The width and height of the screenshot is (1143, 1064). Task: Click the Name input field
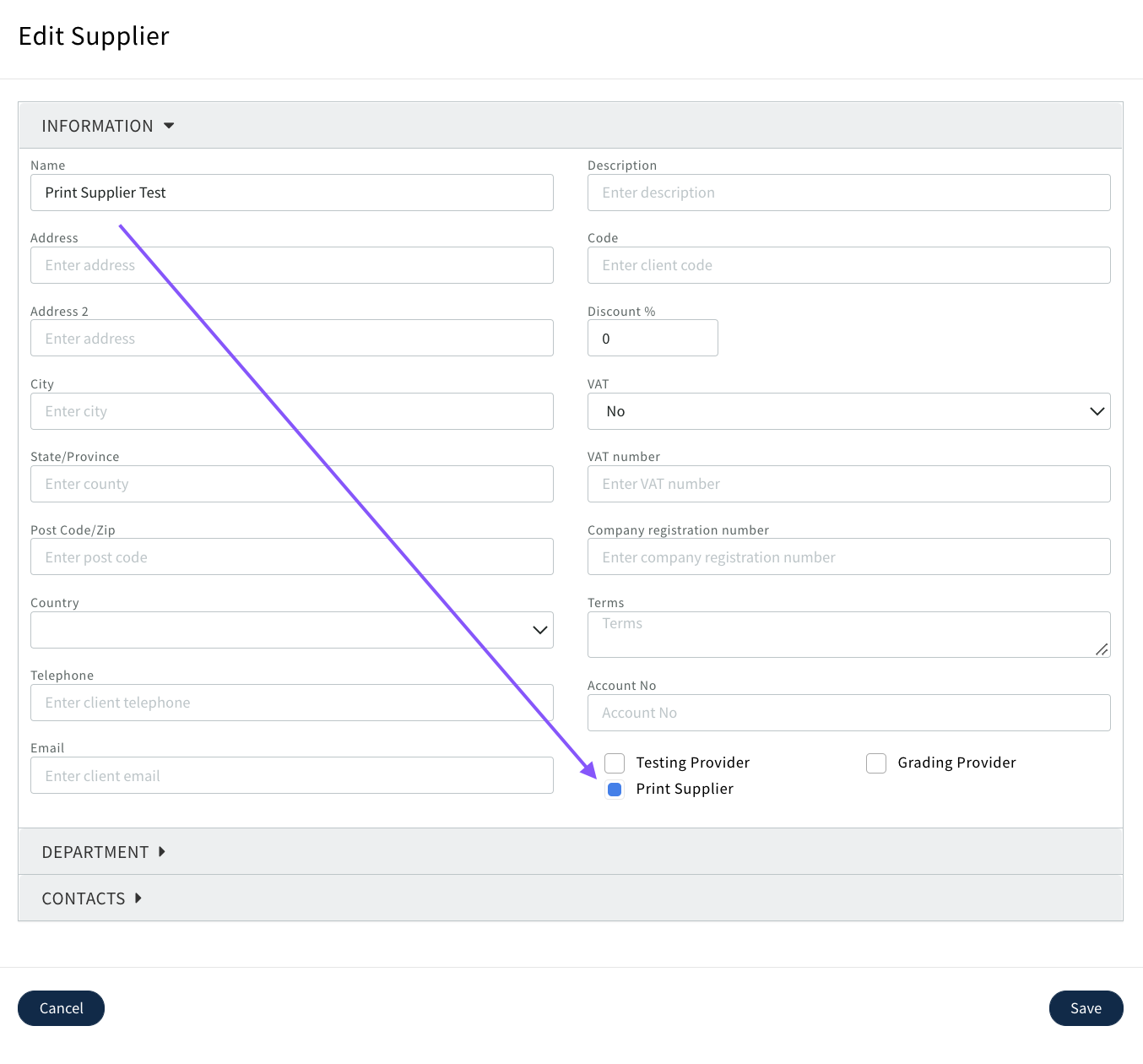(291, 193)
